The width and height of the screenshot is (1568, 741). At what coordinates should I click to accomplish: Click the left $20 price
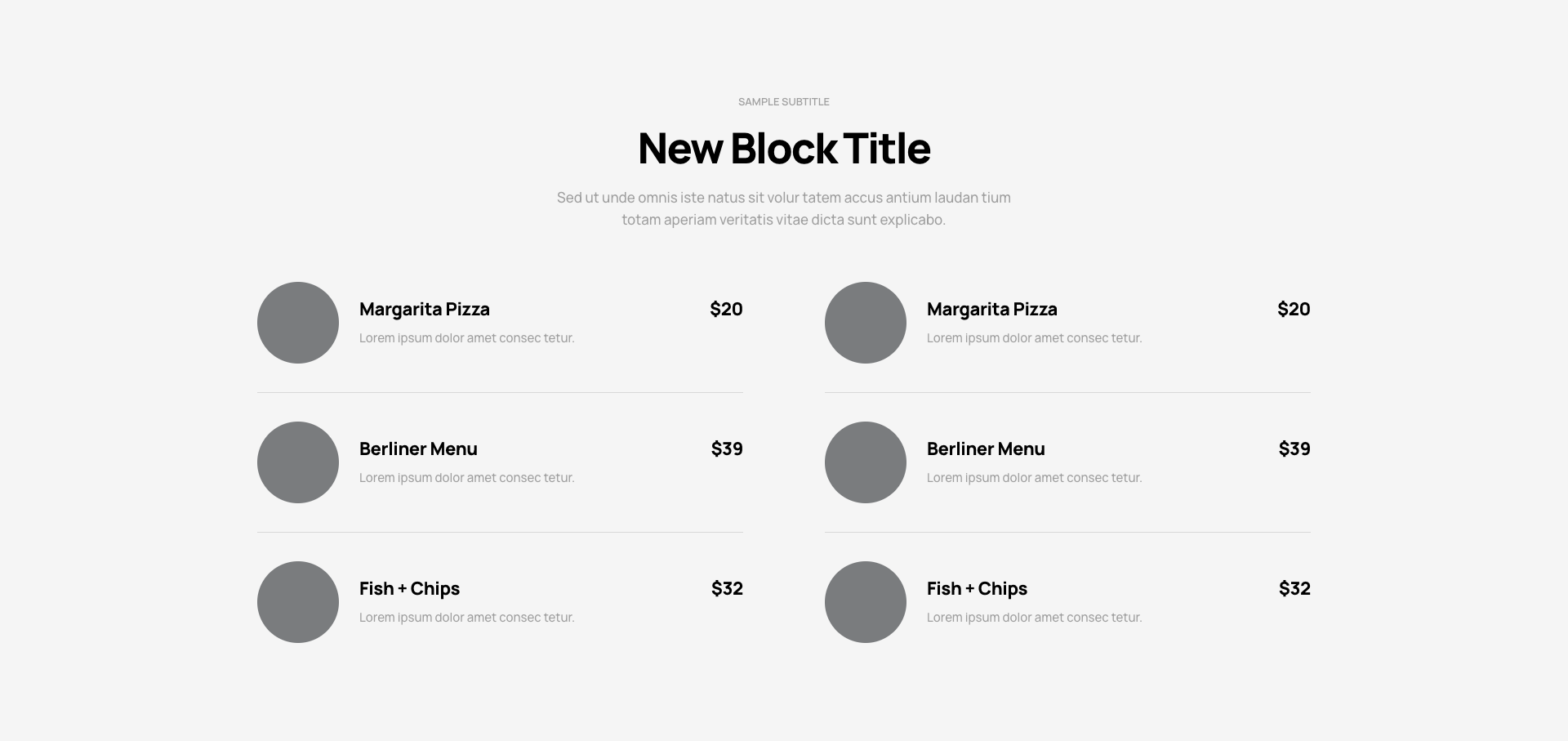click(726, 309)
